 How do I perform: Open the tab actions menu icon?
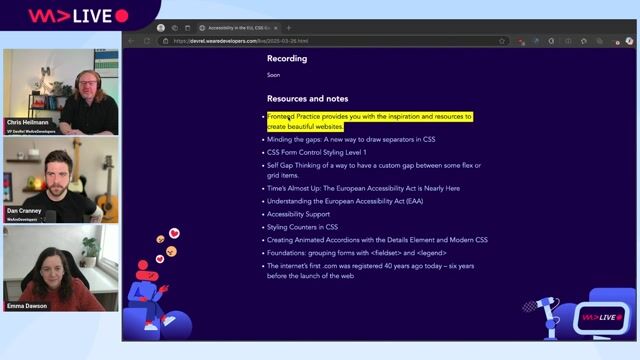[x=187, y=28]
